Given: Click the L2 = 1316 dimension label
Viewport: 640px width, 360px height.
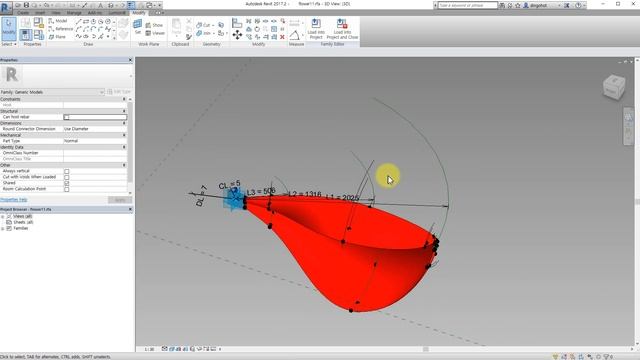Looking at the screenshot, I should click(x=305, y=194).
